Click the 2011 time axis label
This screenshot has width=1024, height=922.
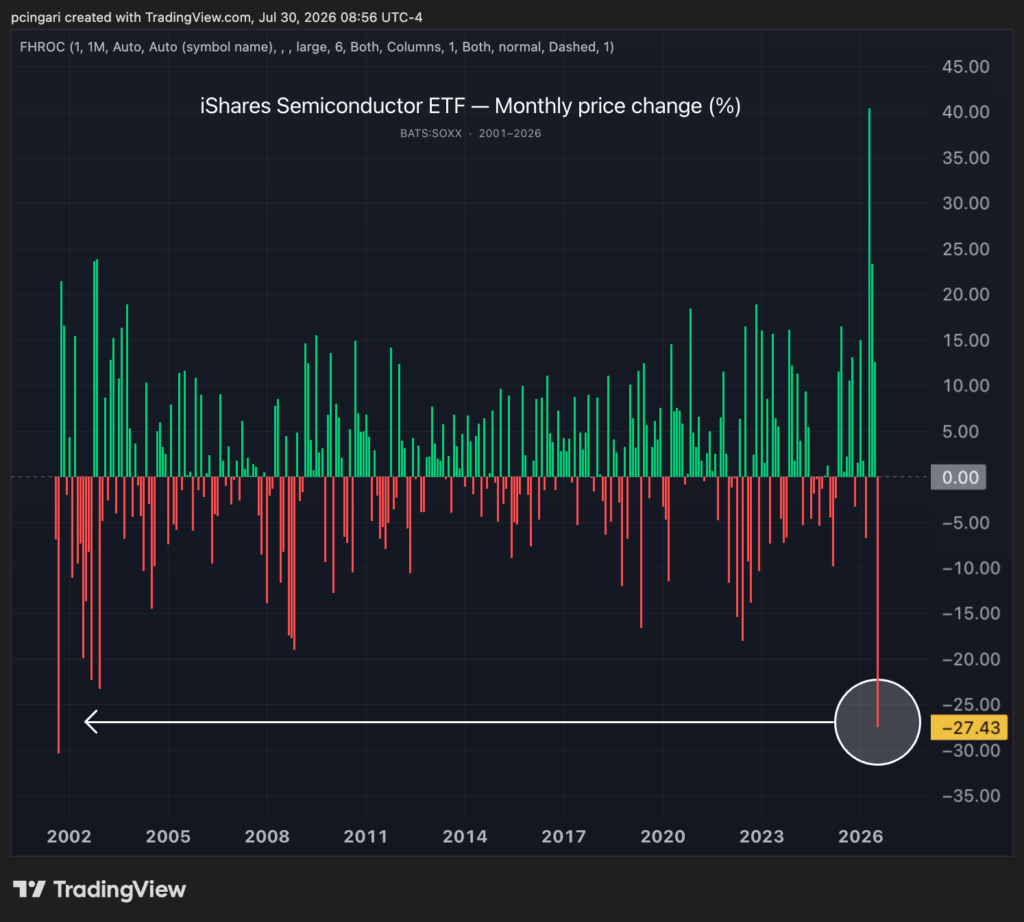[366, 836]
